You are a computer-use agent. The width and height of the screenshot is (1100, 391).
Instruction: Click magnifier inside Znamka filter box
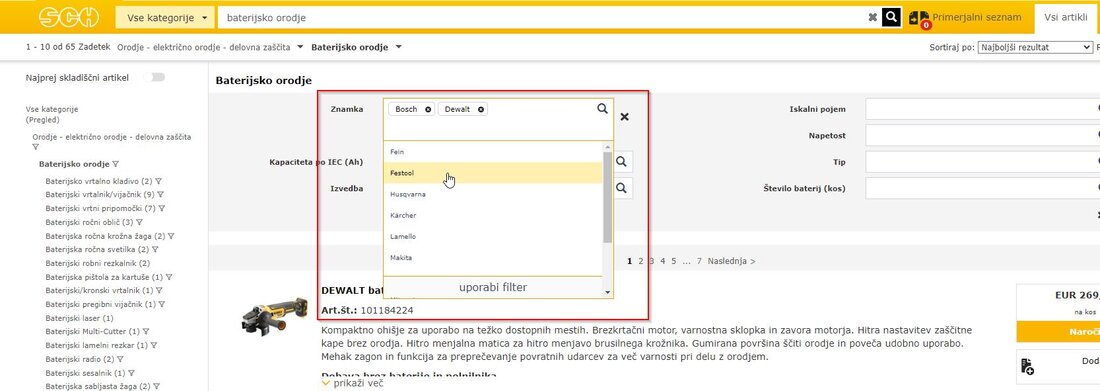click(x=602, y=109)
